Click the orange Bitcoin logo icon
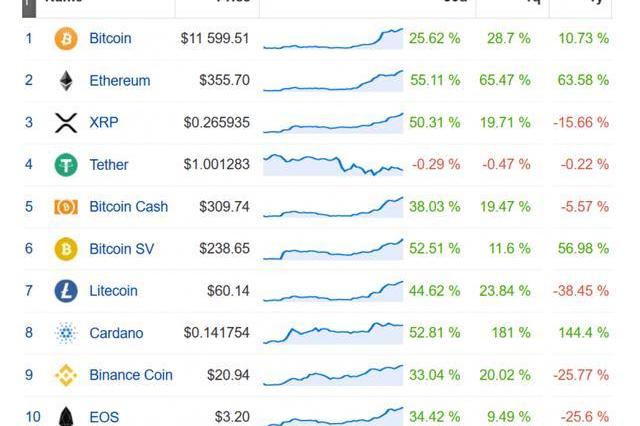Screen dimensions: 640x426 [x=66, y=38]
